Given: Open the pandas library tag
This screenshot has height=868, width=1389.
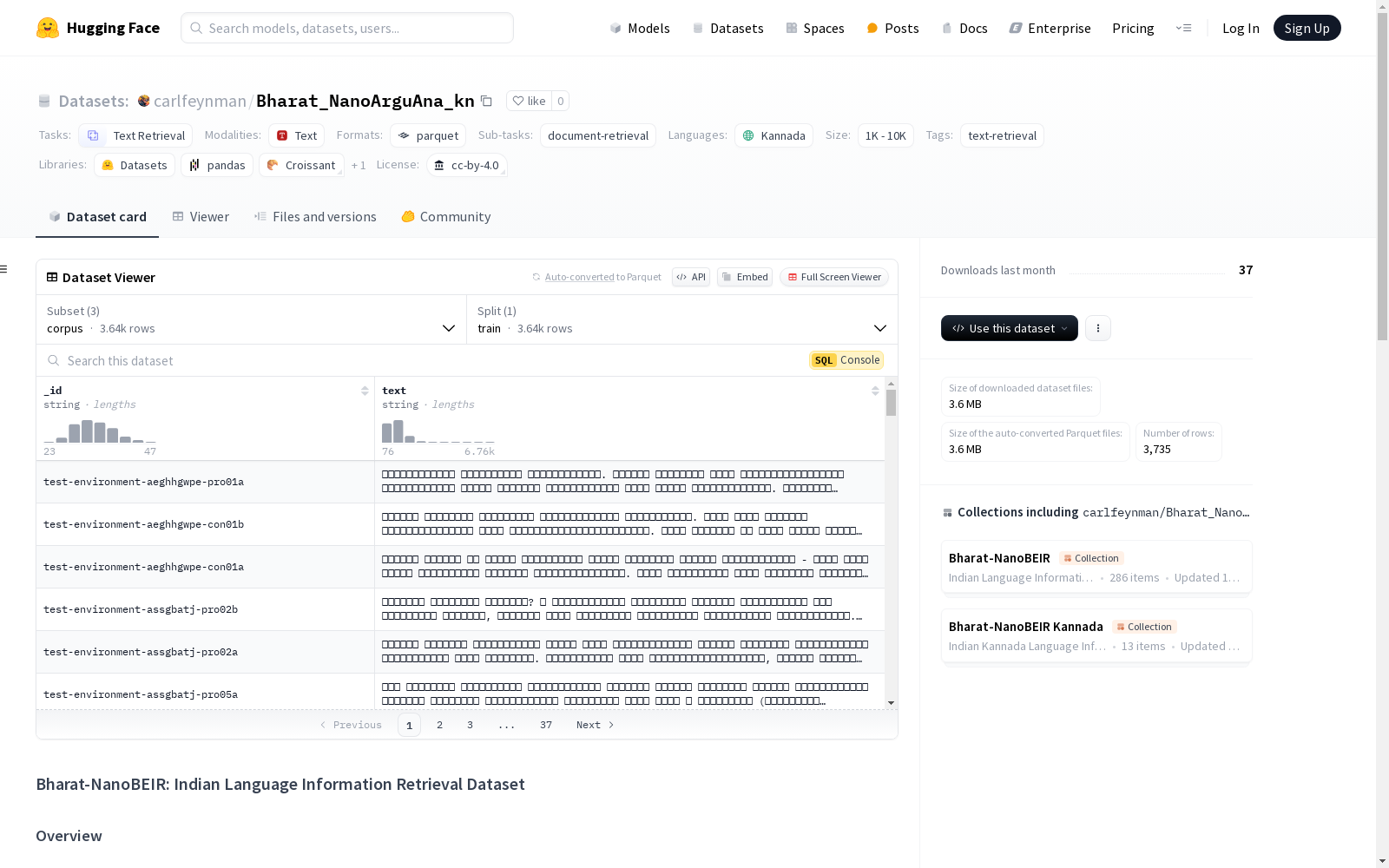Looking at the screenshot, I should click(217, 165).
